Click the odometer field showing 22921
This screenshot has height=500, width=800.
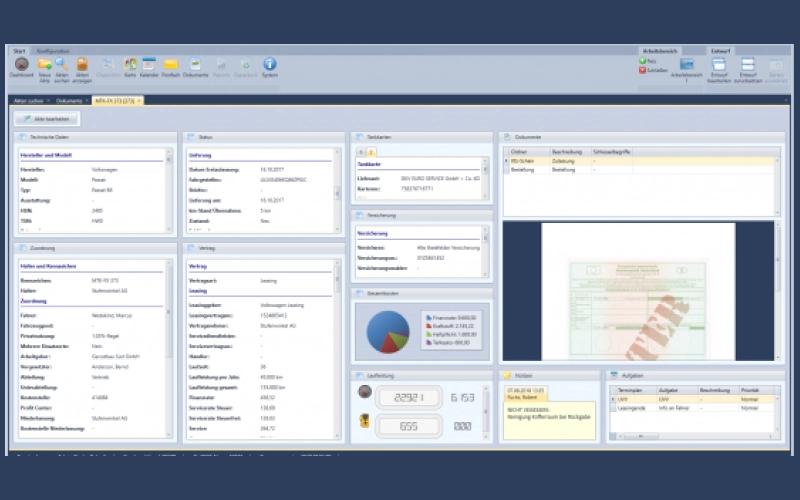coord(409,397)
